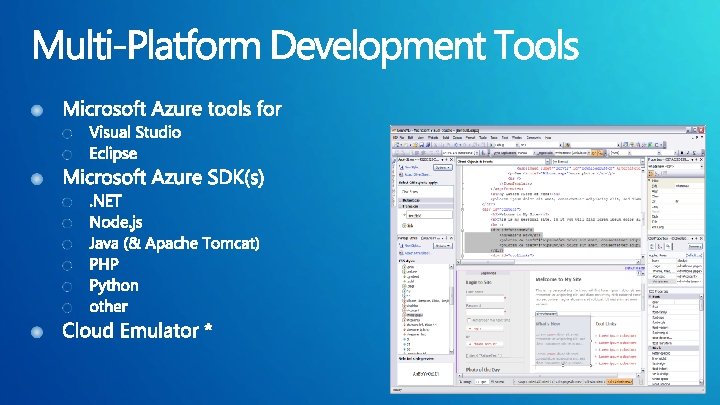Click the 'PHP' sub-bullet text
Image resolution: width=720 pixels, height=405 pixels.
tap(104, 264)
